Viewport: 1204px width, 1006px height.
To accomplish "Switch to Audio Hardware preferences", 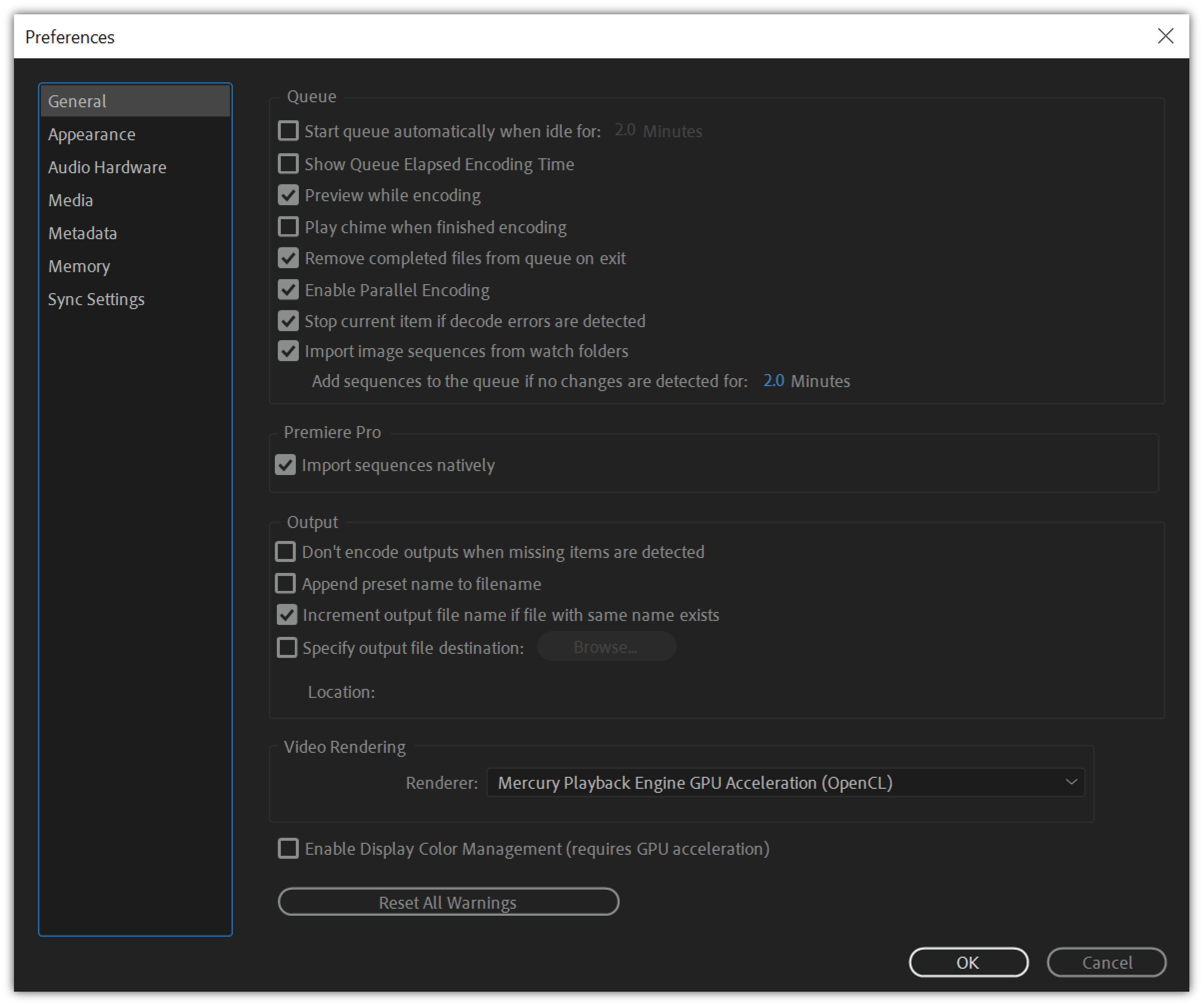I will pos(107,167).
